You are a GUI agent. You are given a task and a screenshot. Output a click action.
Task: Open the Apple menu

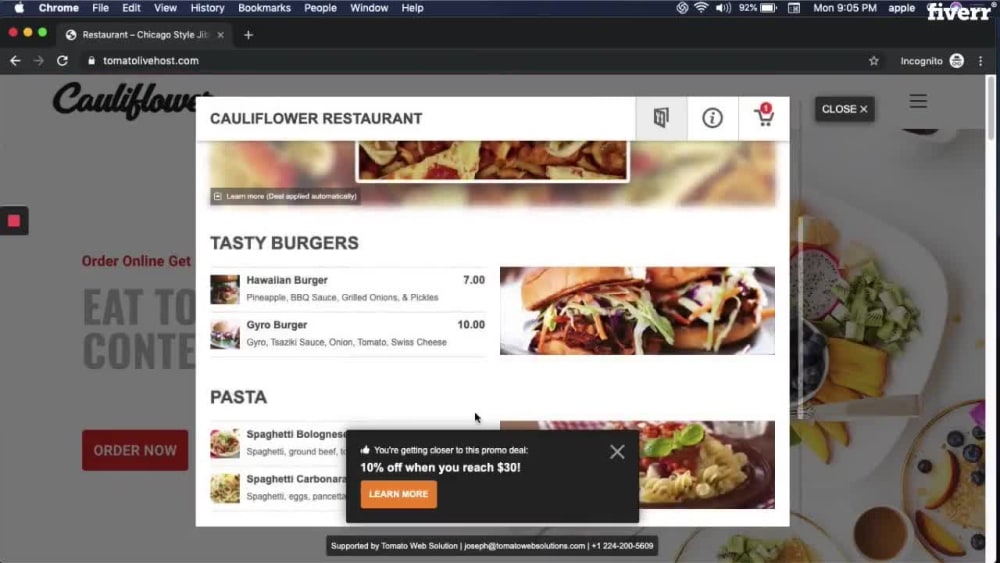(18, 8)
